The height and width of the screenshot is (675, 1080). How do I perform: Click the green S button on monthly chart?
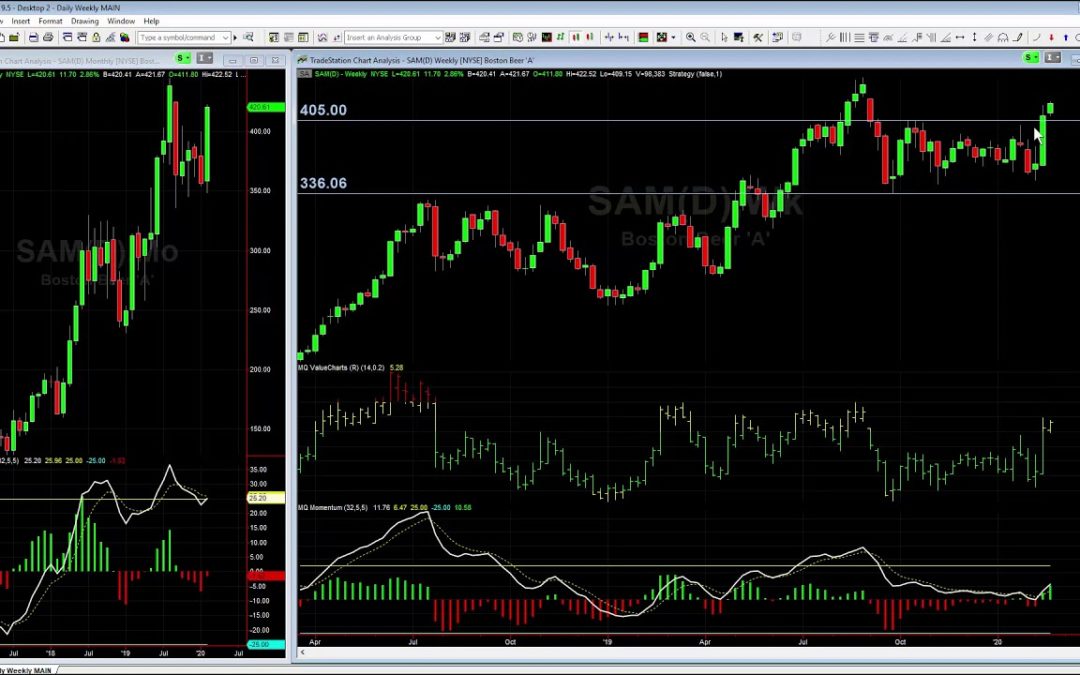pyautogui.click(x=183, y=58)
